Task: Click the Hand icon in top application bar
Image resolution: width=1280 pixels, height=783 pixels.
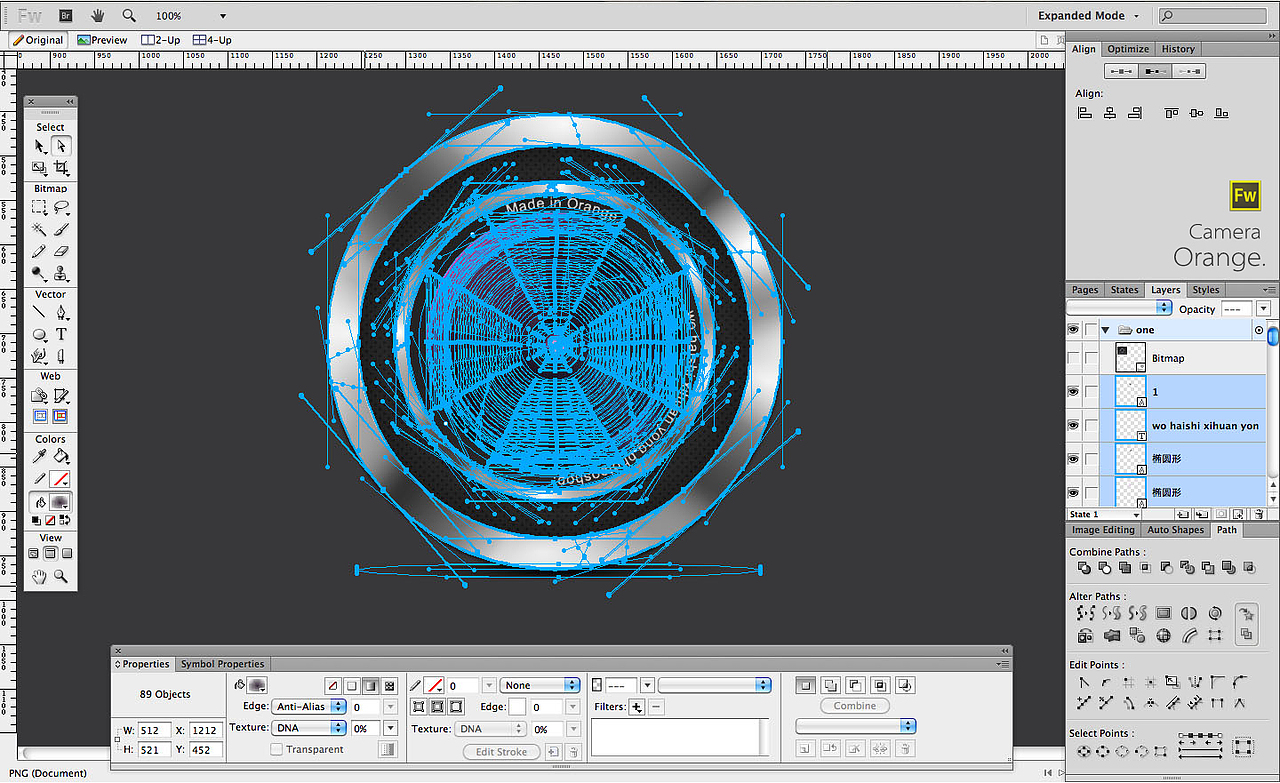Action: click(98, 16)
